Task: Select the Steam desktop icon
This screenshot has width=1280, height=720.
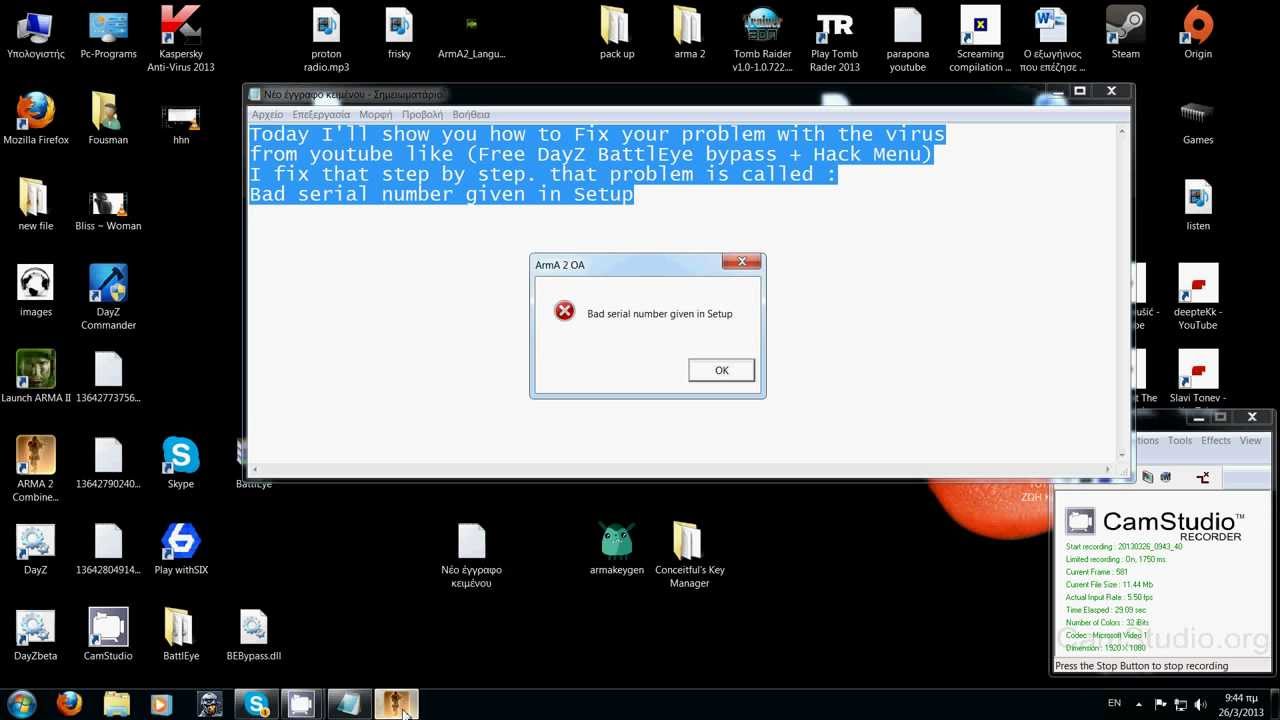Action: coord(1125,34)
